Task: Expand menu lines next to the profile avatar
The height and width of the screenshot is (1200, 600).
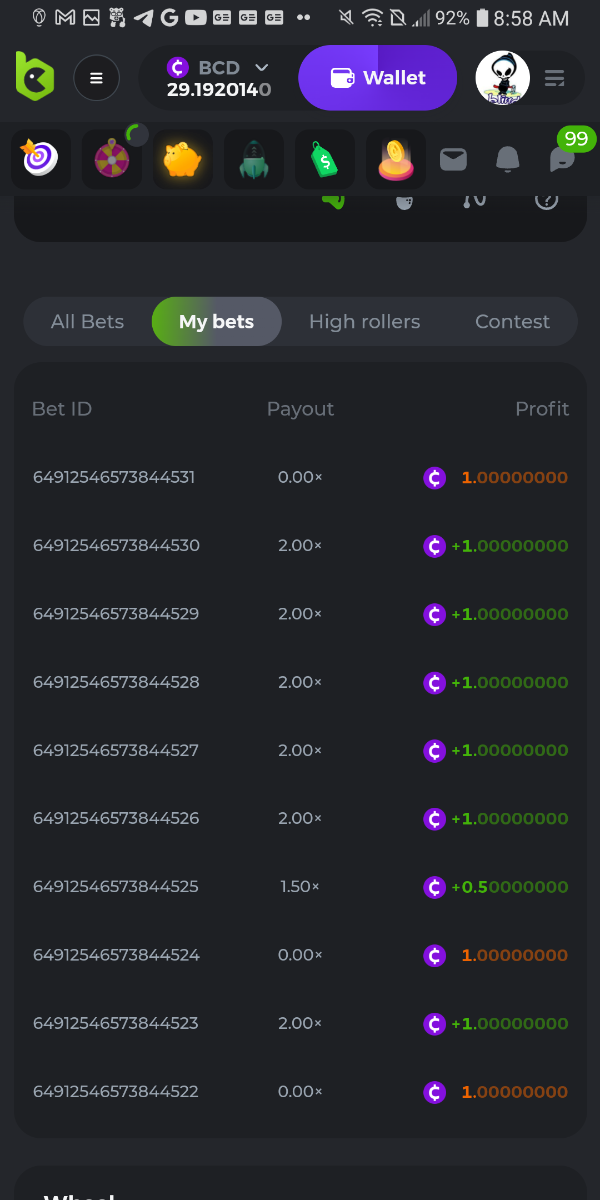Action: 555,78
